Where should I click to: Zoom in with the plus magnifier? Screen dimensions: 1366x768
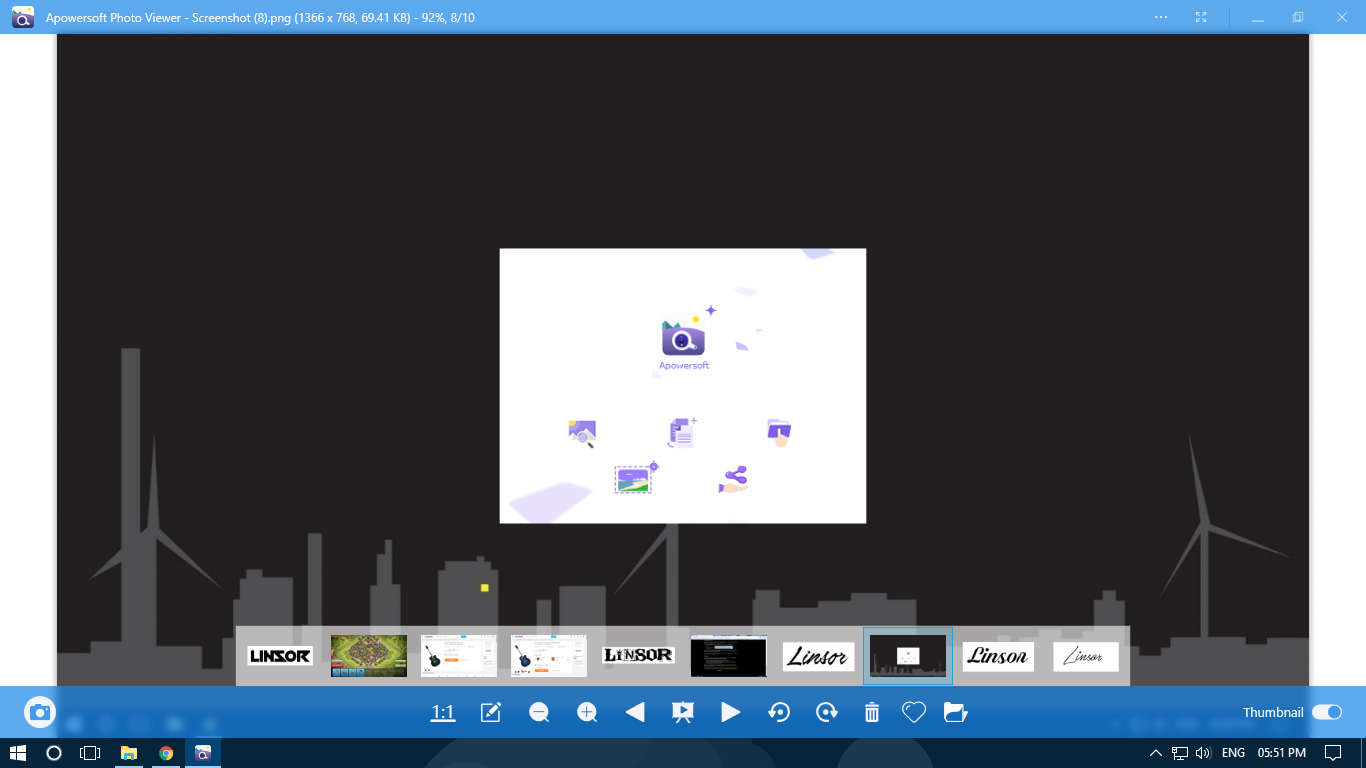point(587,712)
